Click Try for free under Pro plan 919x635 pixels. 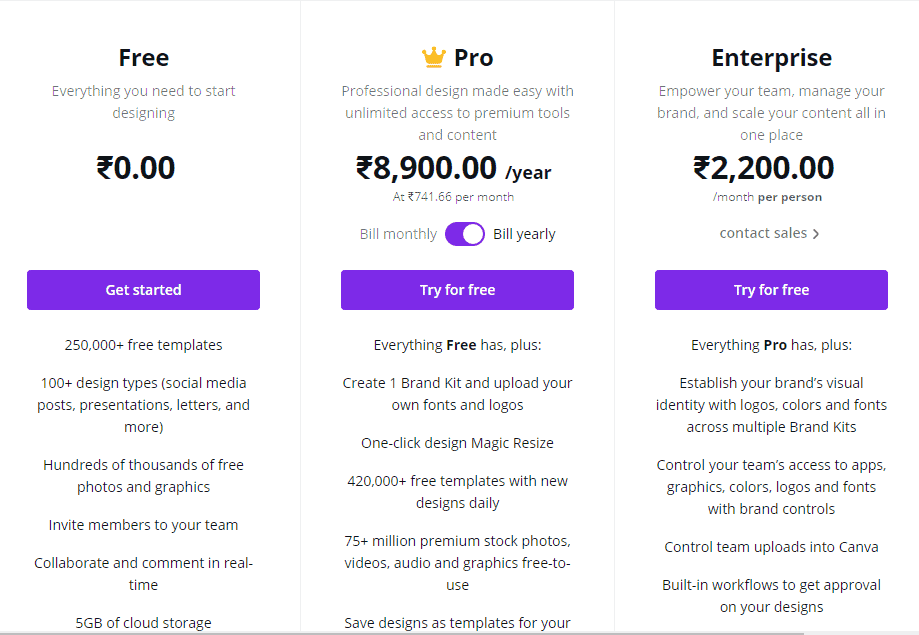click(457, 290)
